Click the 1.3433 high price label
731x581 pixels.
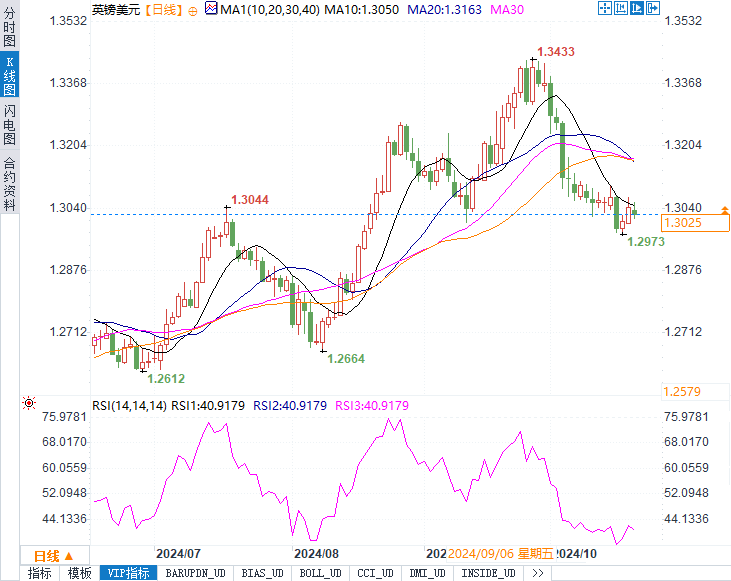click(556, 52)
